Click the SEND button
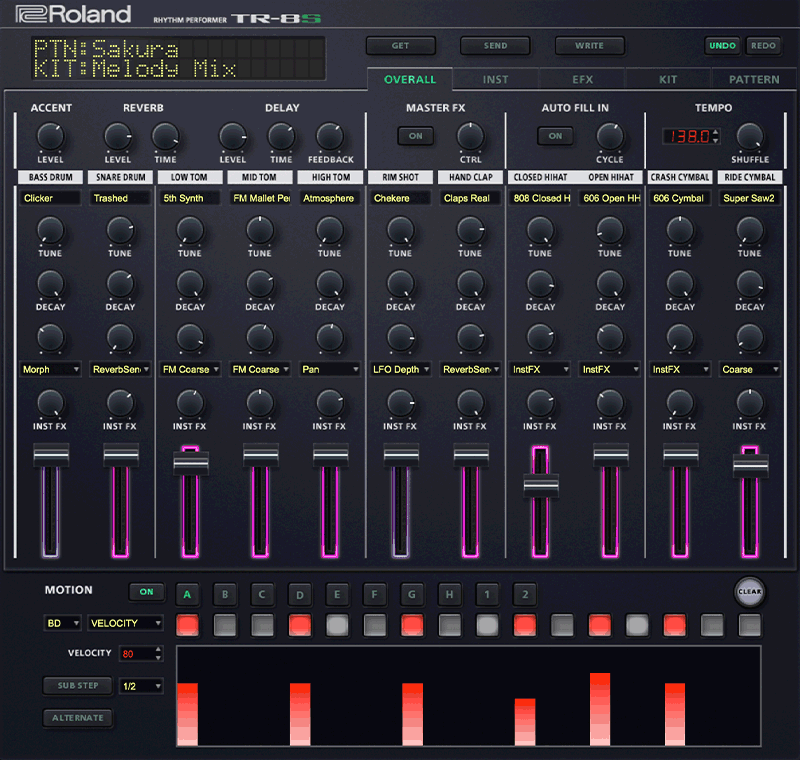 pyautogui.click(x=495, y=46)
